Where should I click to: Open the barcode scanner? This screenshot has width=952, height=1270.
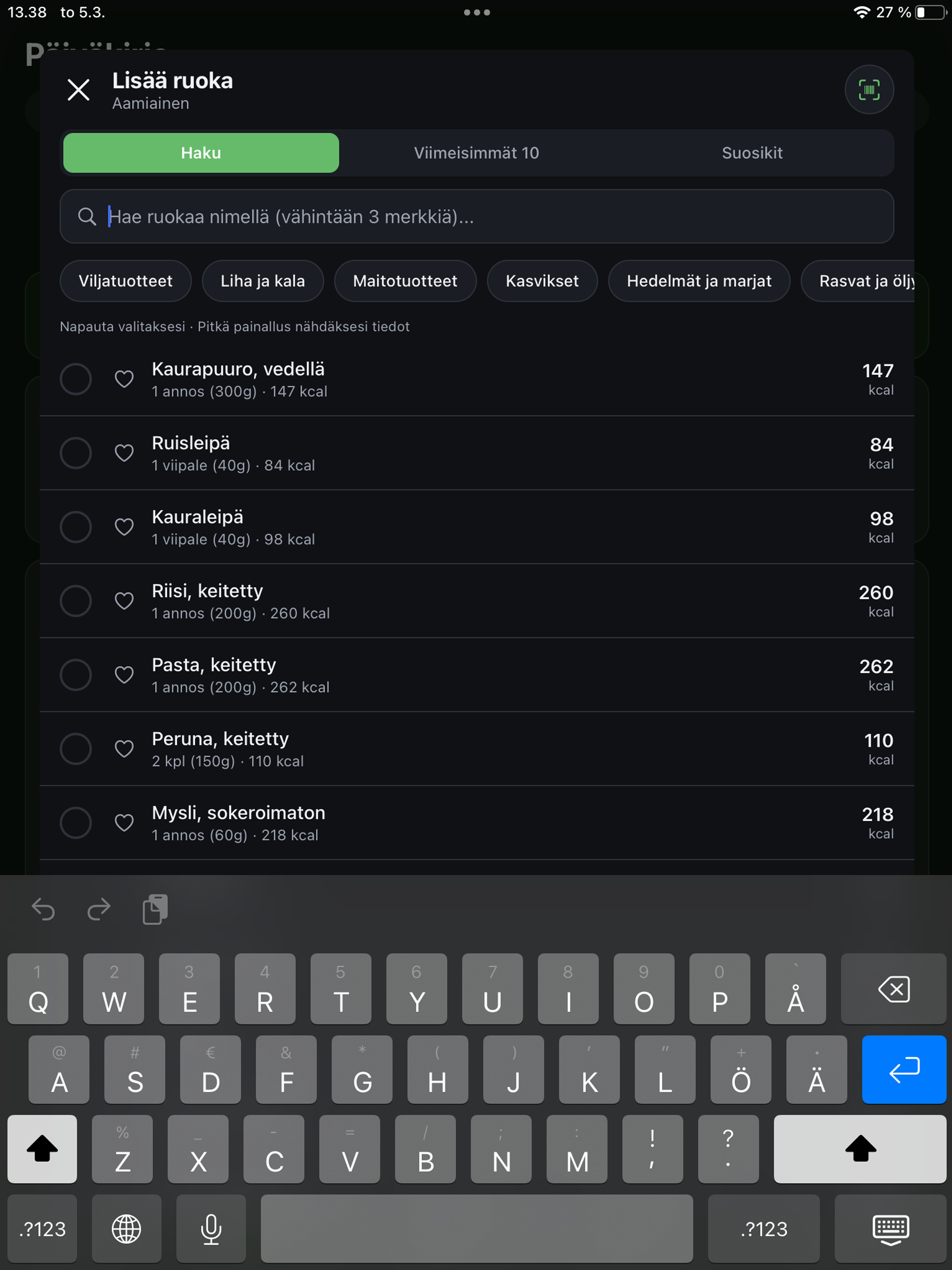click(x=869, y=90)
